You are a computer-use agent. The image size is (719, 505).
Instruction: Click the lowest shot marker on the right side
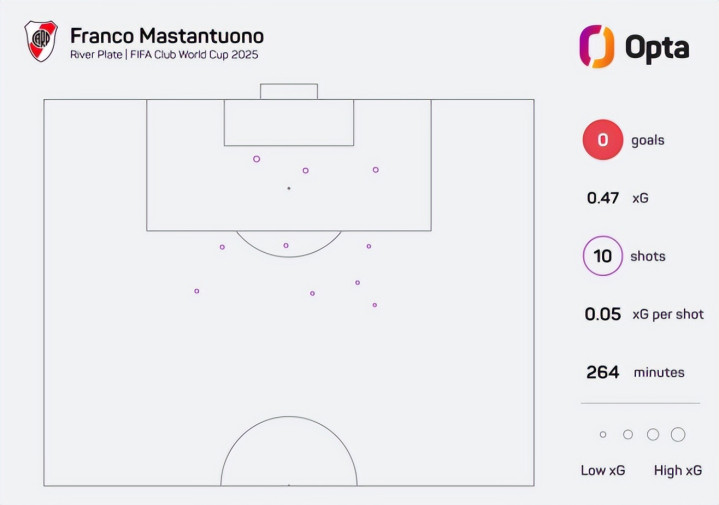pos(375,305)
